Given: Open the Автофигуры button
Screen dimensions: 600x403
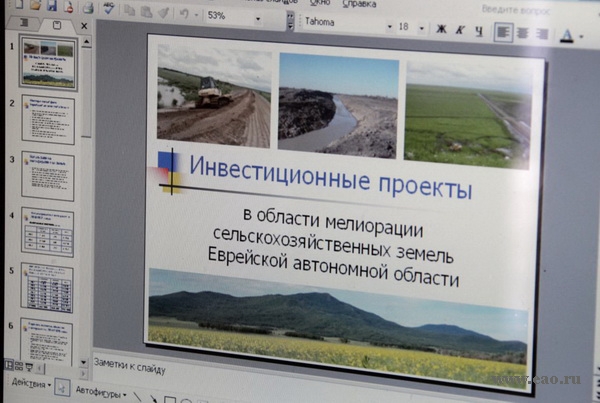Looking at the screenshot, I should pyautogui.click(x=100, y=394).
